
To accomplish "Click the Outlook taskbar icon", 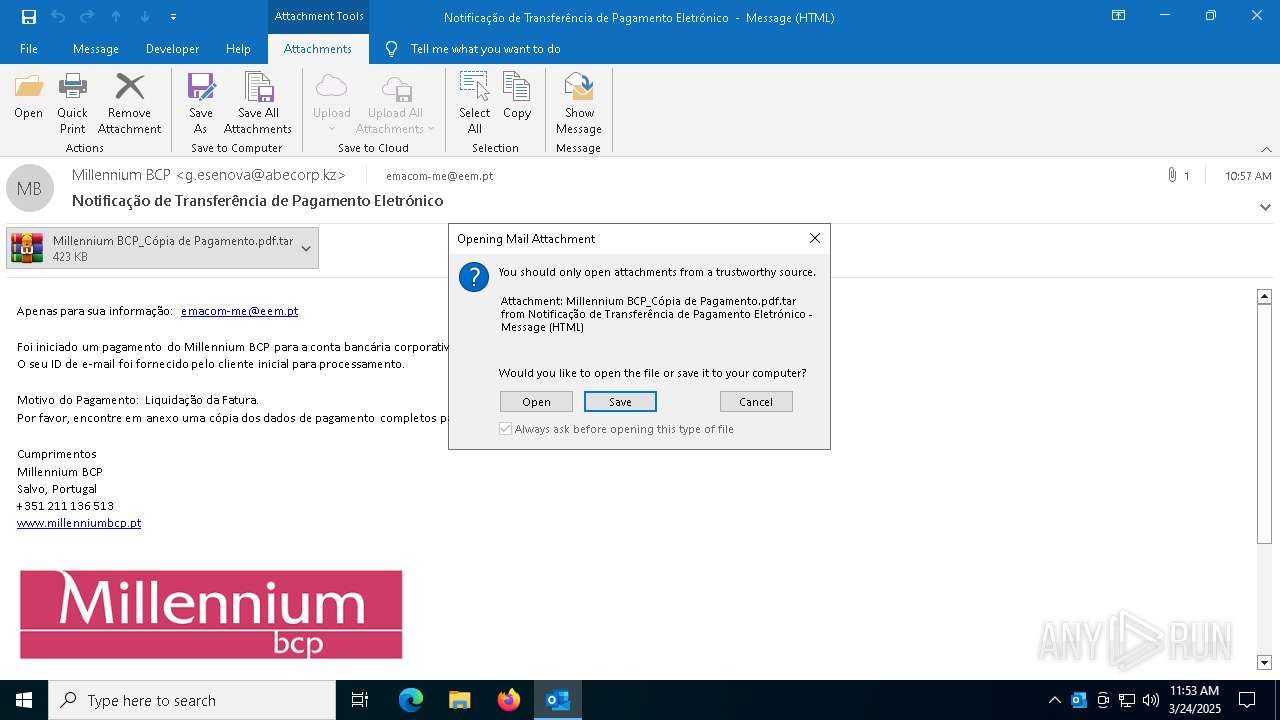I will (x=558, y=700).
